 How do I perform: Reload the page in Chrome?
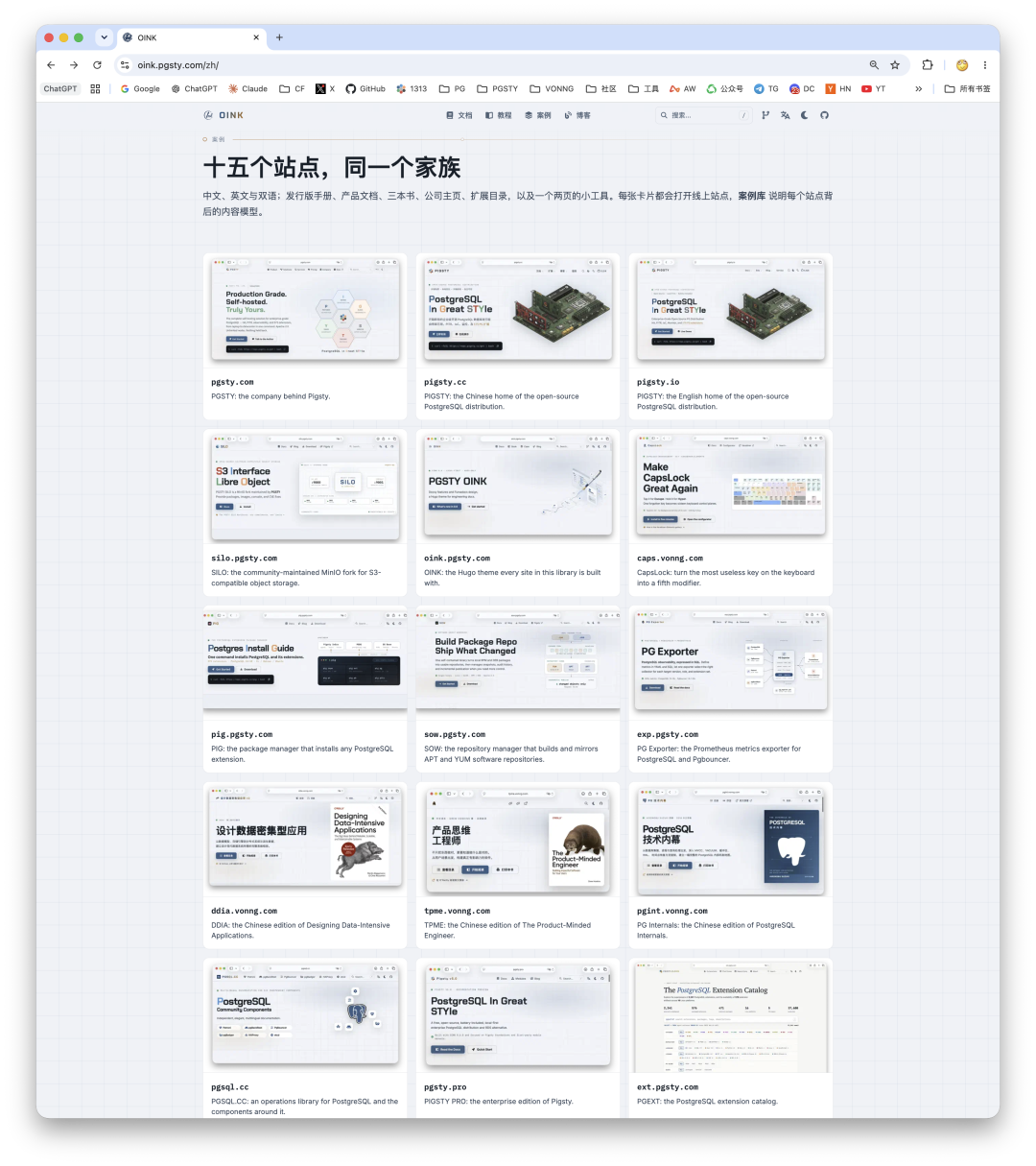click(97, 65)
